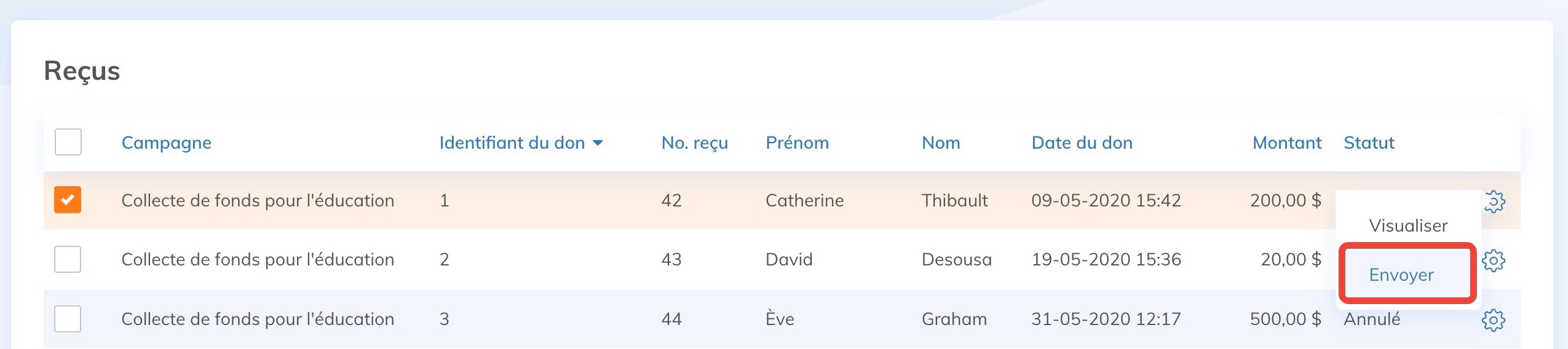The image size is (1568, 349).
Task: Check the box for receipt number 44
Action: pyautogui.click(x=68, y=319)
